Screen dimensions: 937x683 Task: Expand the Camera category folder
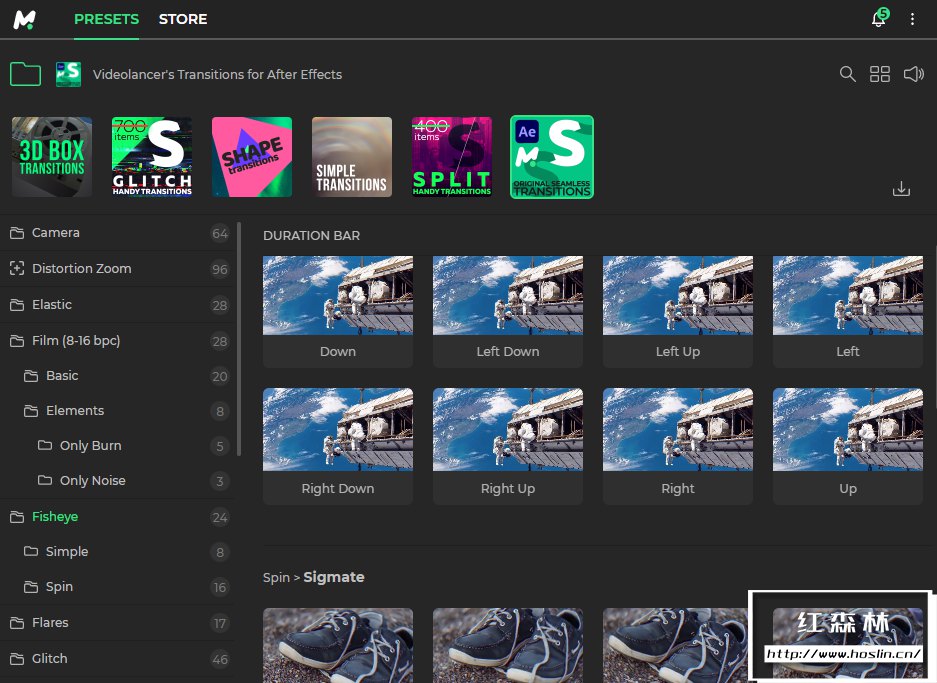click(56, 233)
